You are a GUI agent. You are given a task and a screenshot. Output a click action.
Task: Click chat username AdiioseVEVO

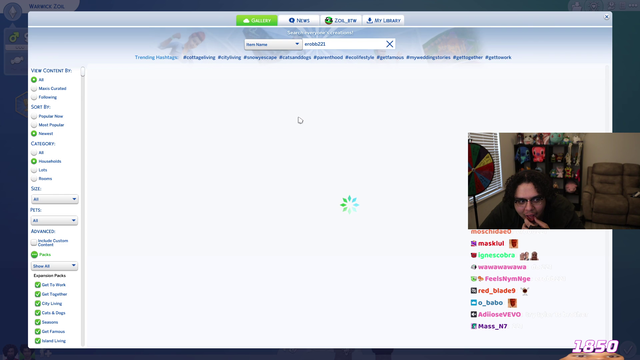tap(499, 315)
